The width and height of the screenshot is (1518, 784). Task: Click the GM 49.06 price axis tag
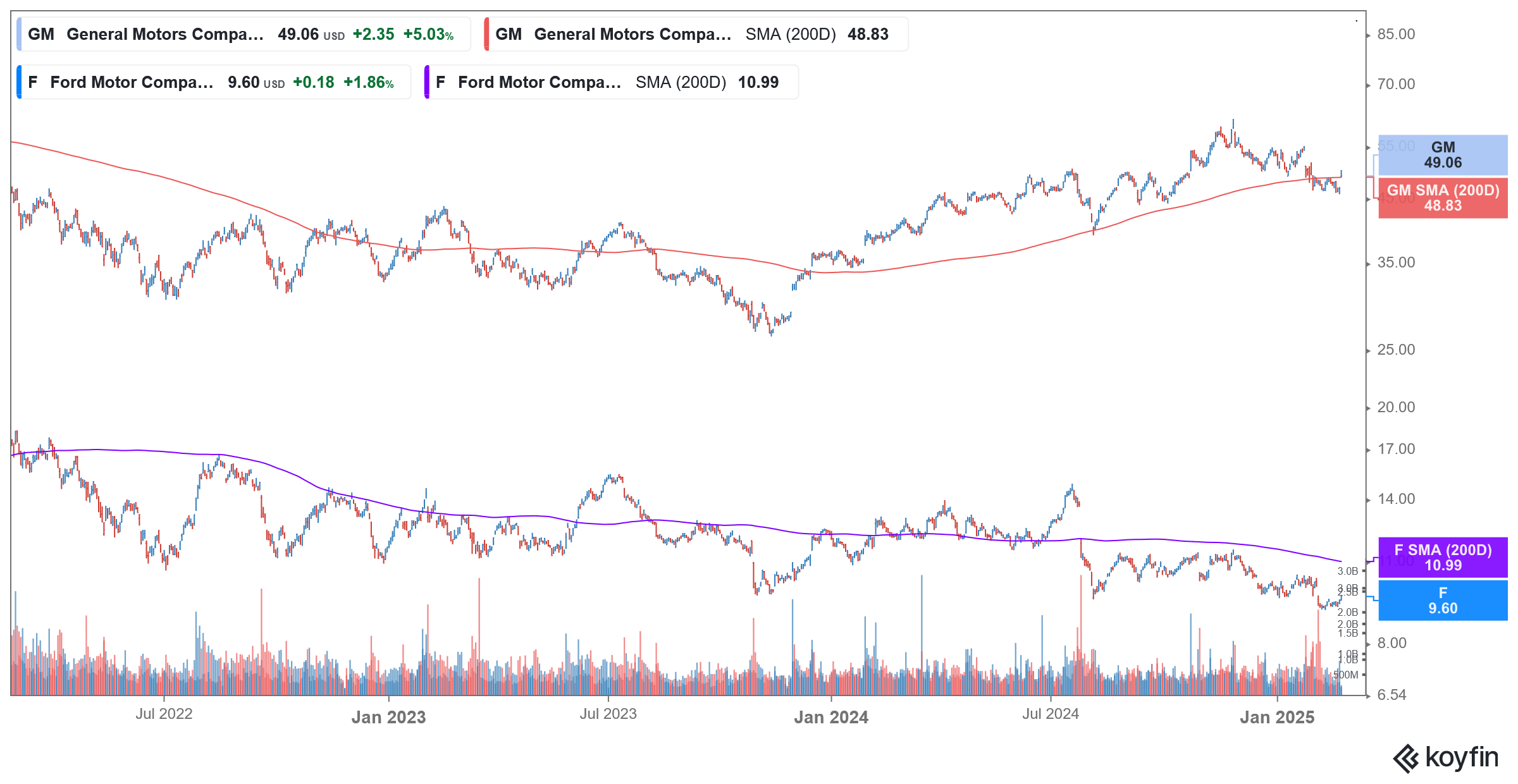point(1443,155)
